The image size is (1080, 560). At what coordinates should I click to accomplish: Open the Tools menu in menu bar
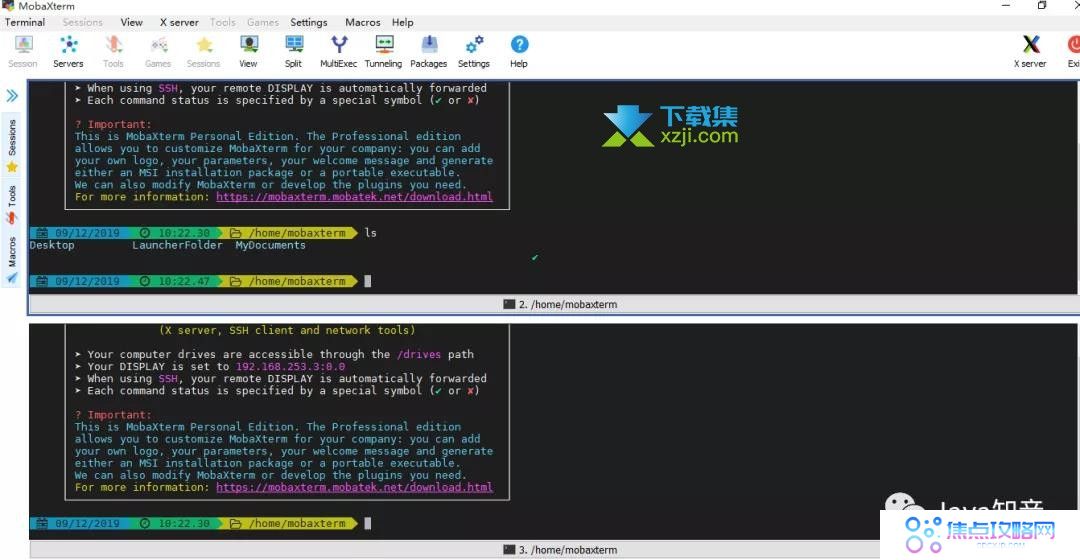(x=222, y=22)
